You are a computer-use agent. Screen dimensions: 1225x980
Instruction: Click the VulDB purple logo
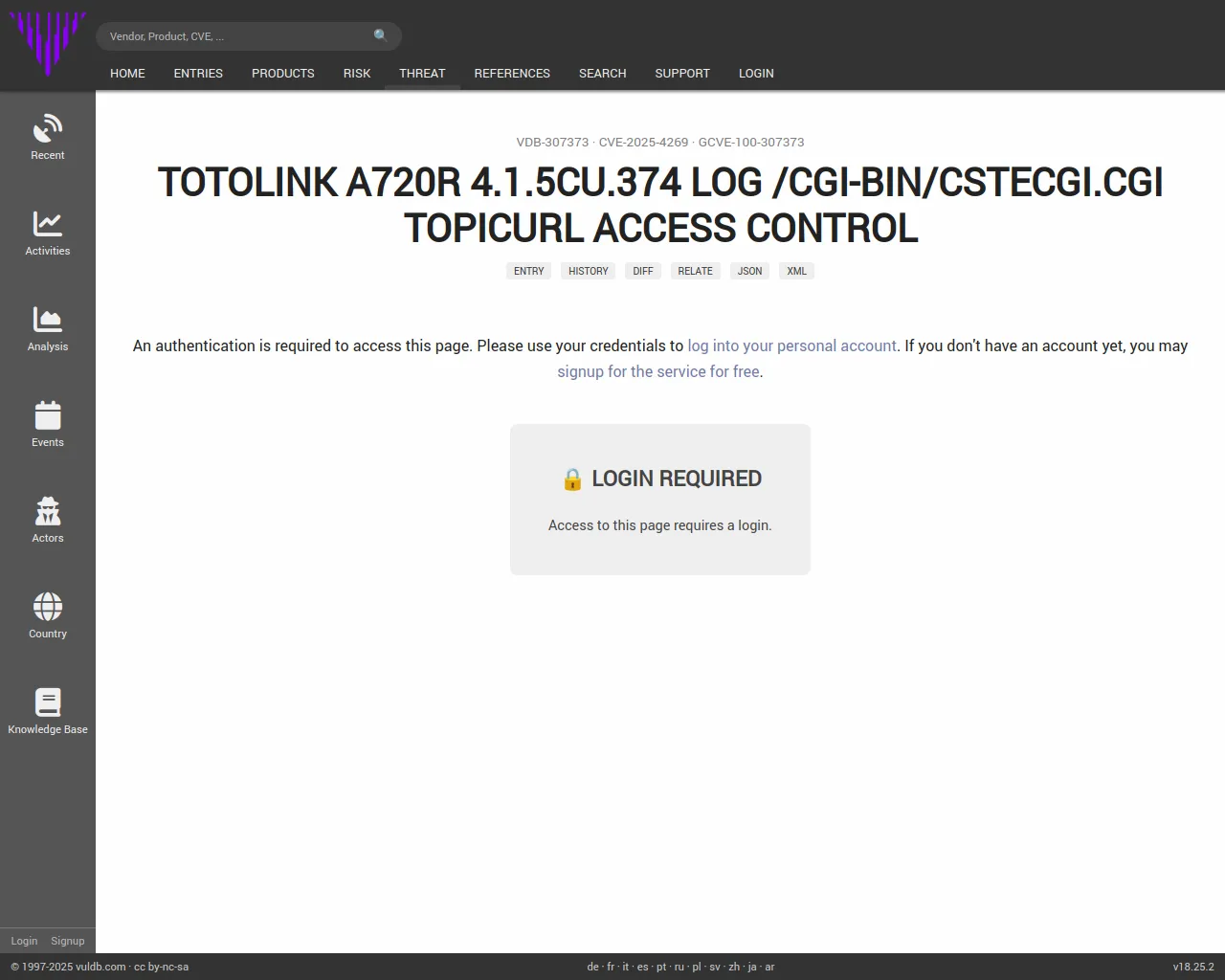click(x=48, y=43)
